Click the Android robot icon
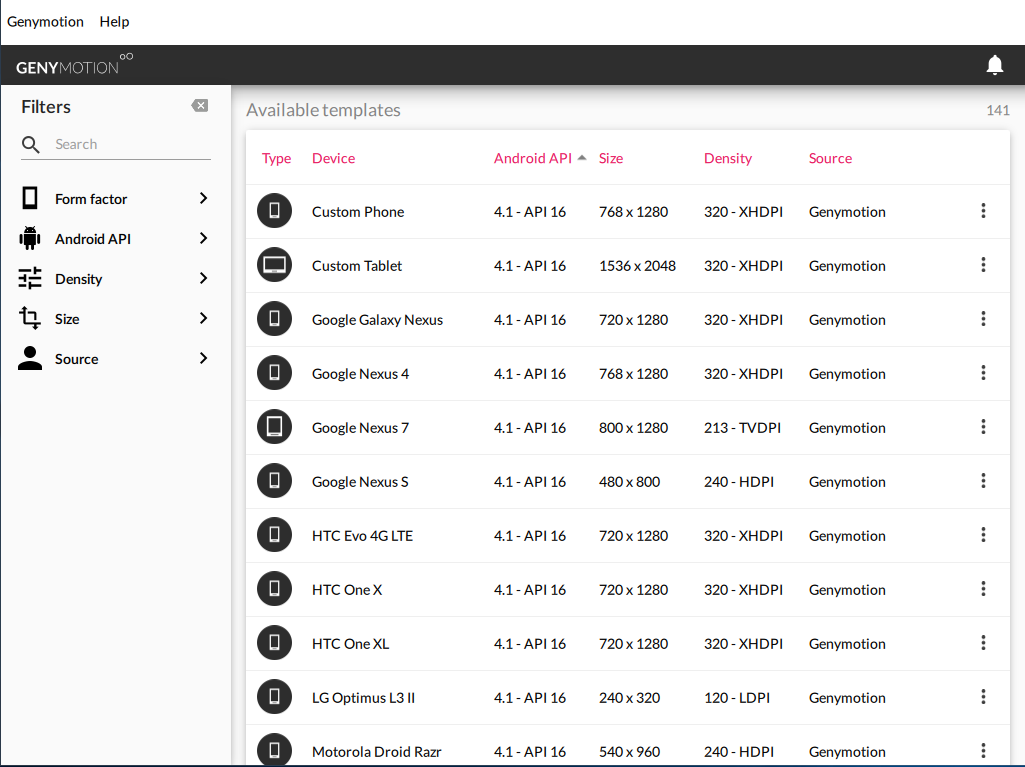The width and height of the screenshot is (1025, 767). point(30,238)
